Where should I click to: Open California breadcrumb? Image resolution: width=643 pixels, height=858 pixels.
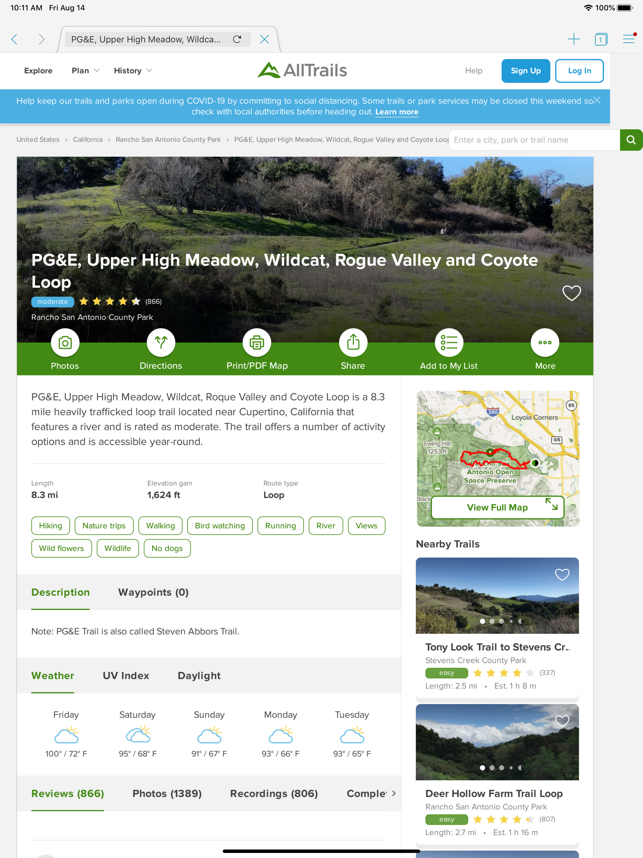(x=88, y=140)
